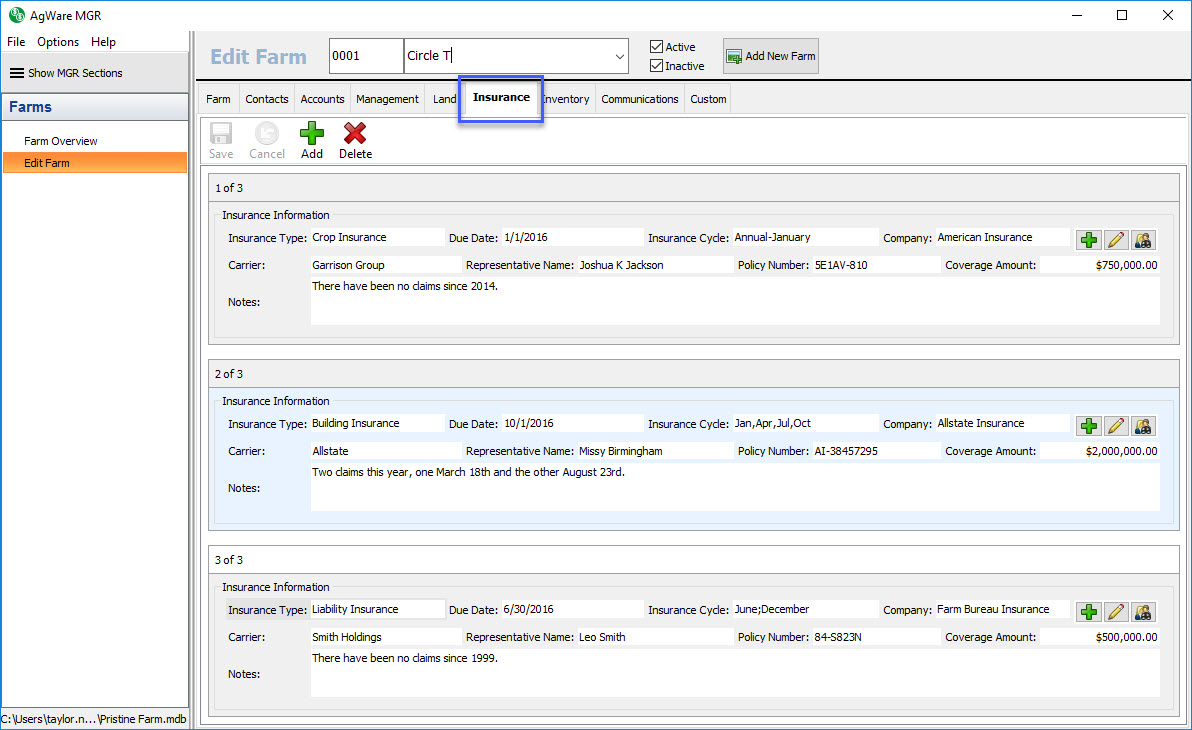The height and width of the screenshot is (730, 1192).
Task: Click the contact icon beside Farm Bureau Insurance
Action: (x=1143, y=612)
